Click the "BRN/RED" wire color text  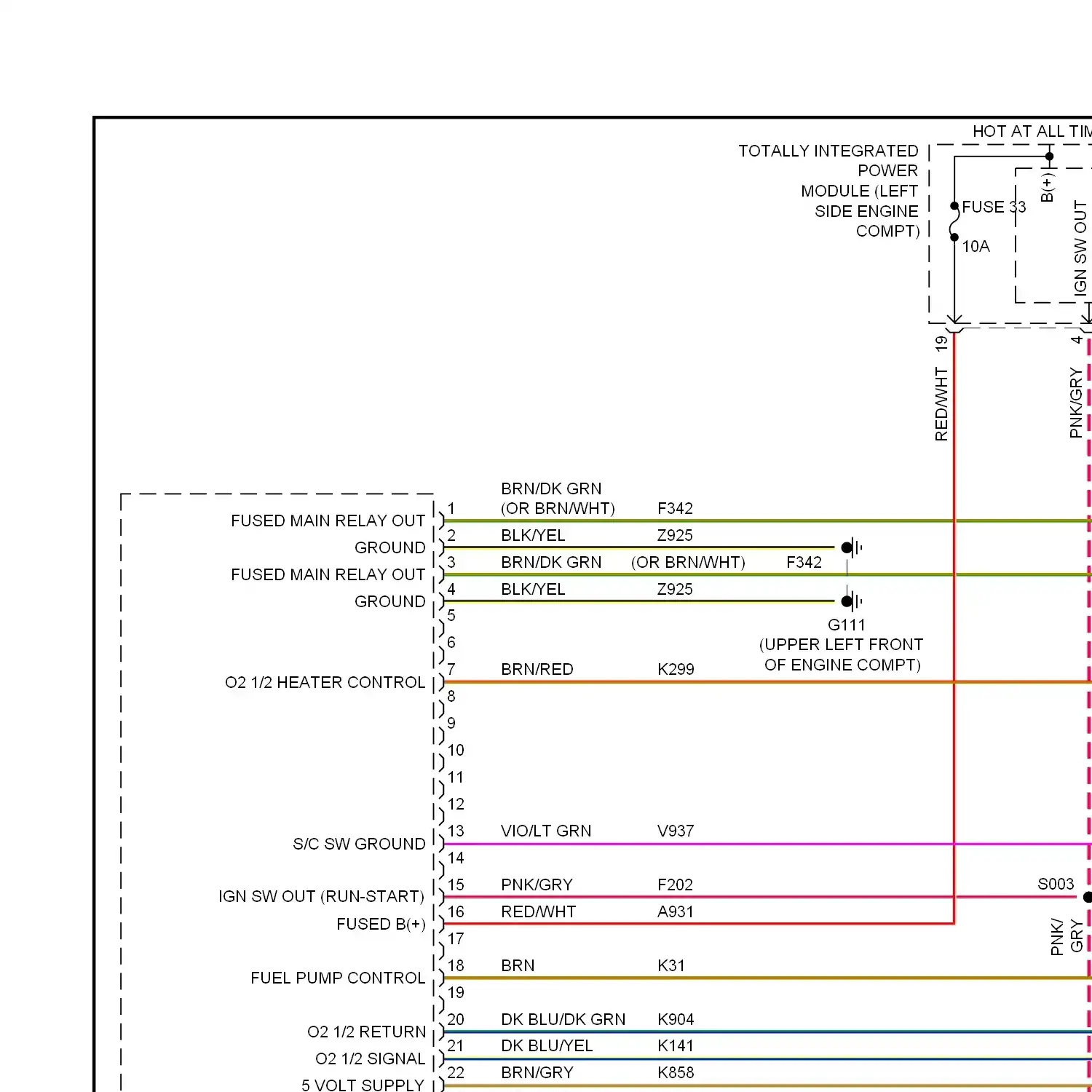537,670
